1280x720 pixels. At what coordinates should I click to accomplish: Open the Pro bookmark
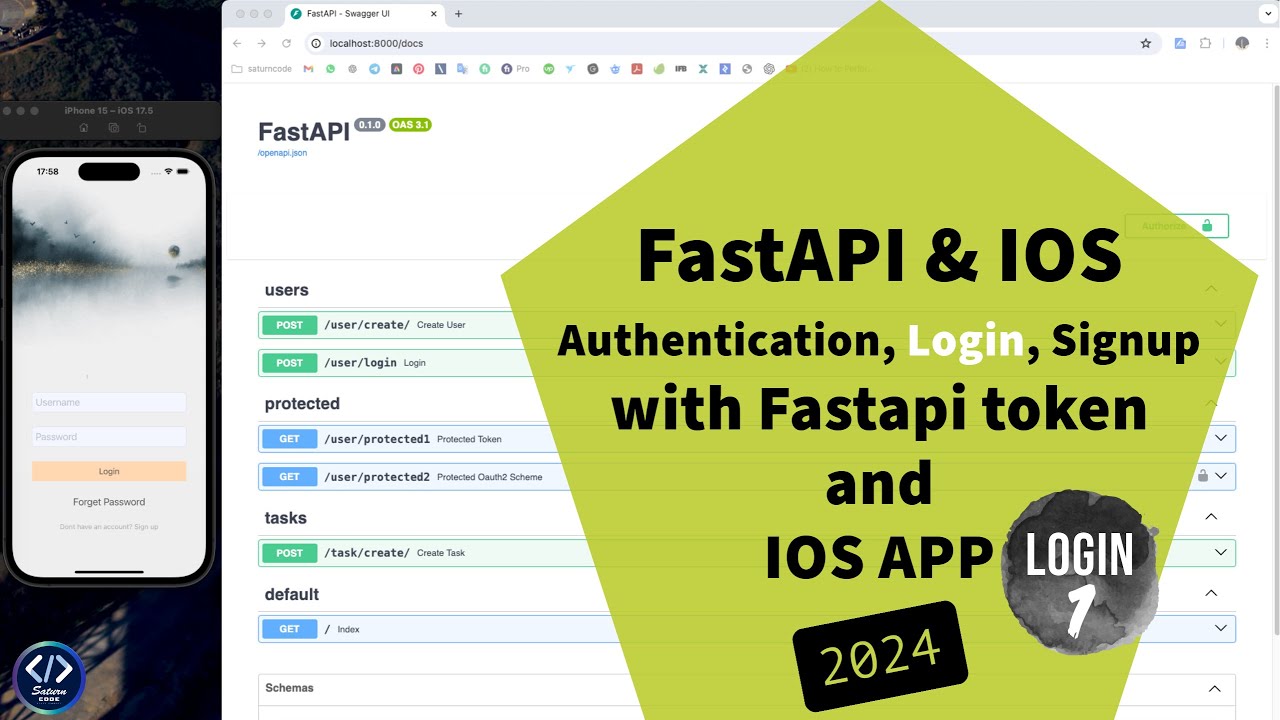[516, 69]
